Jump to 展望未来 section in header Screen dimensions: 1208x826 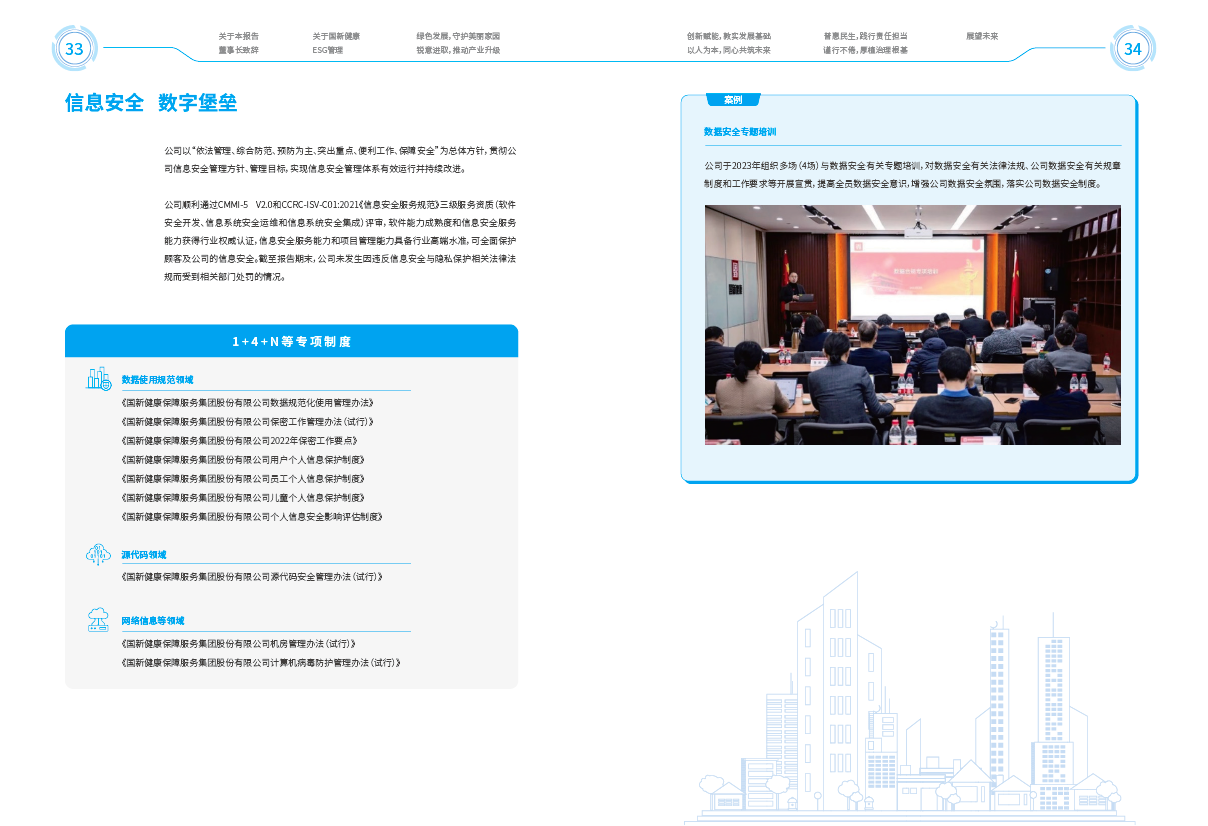click(981, 36)
